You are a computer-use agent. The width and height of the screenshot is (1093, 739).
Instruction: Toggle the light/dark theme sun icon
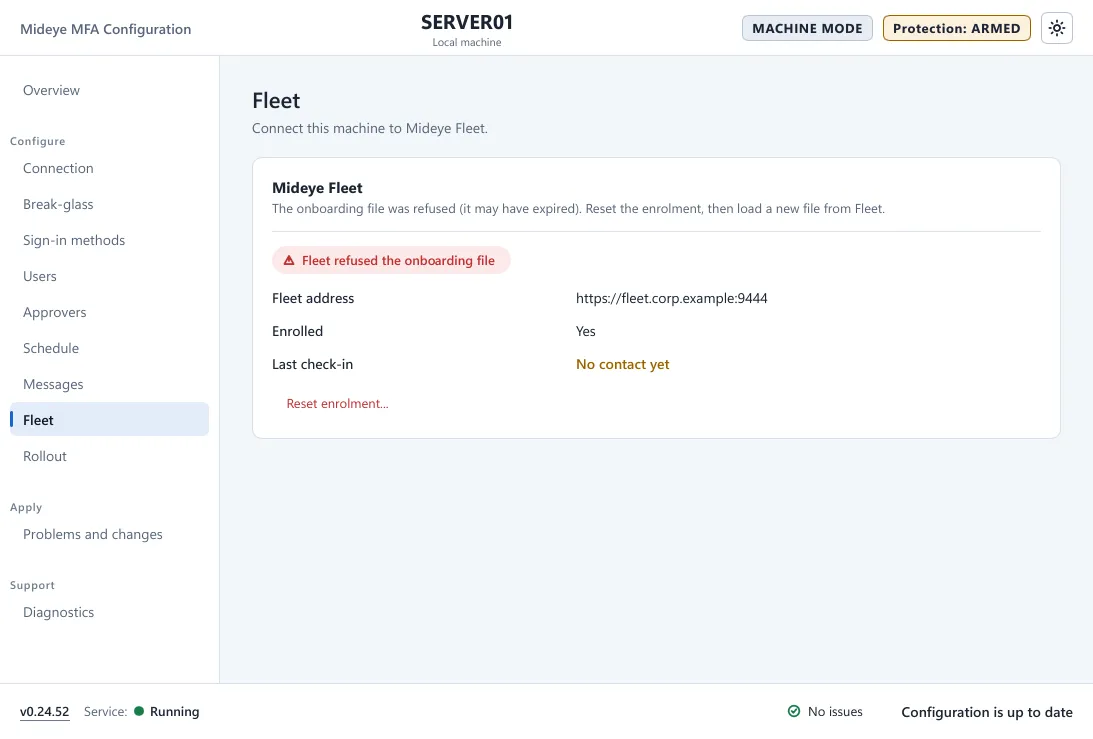click(1057, 29)
